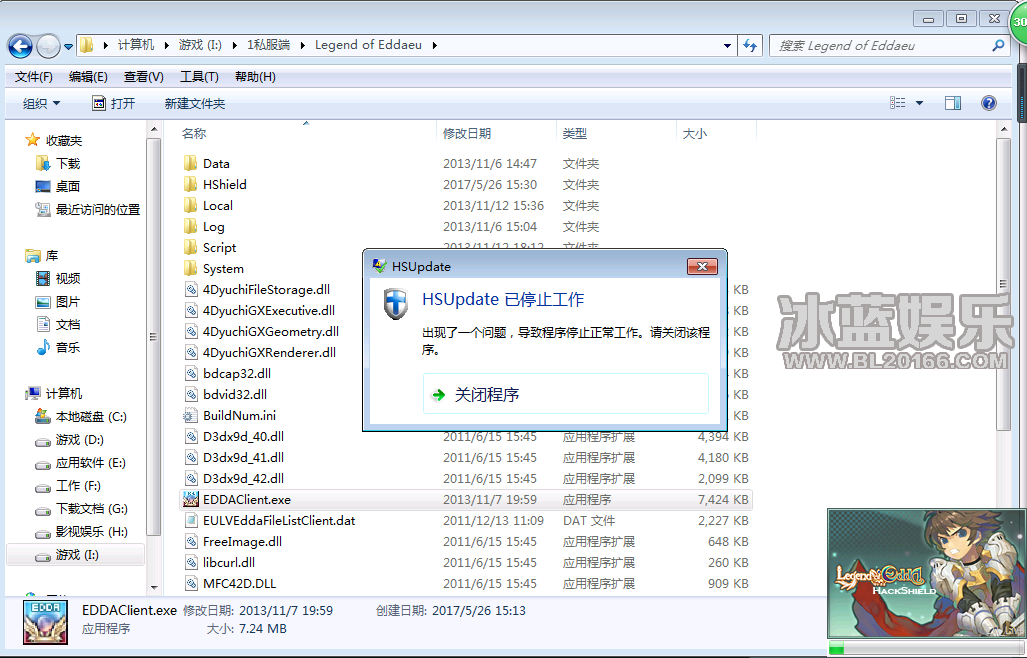
Task: Click the magnifier search icon
Action: click(x=998, y=46)
